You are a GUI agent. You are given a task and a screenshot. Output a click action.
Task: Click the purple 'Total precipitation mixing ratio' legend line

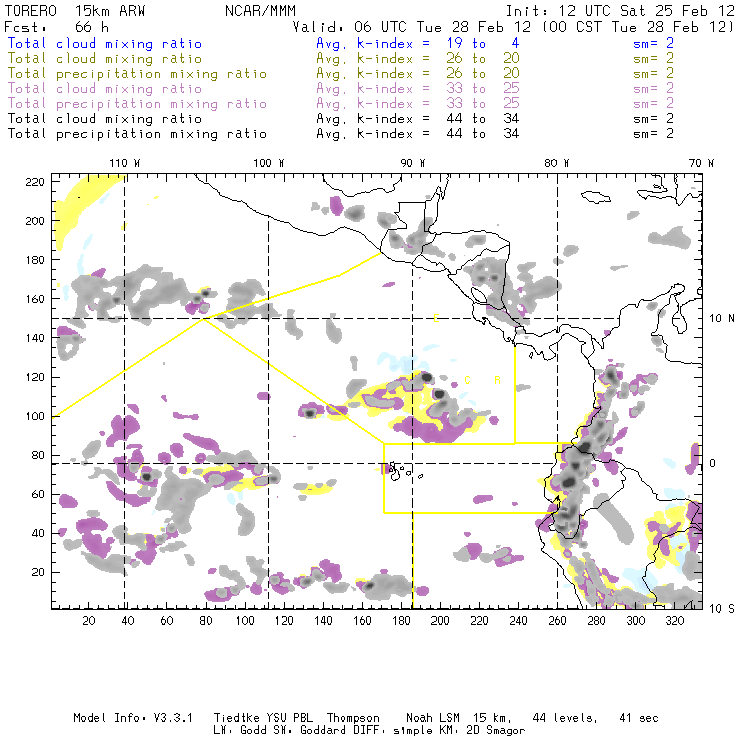tap(137, 104)
